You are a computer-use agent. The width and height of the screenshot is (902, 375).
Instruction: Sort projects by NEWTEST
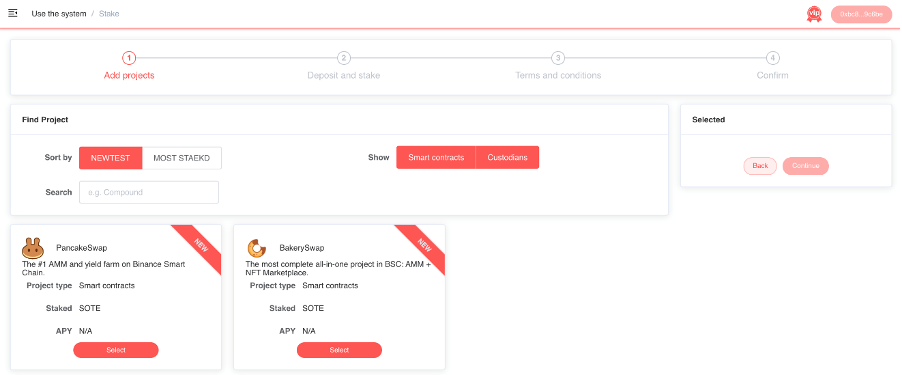110,158
